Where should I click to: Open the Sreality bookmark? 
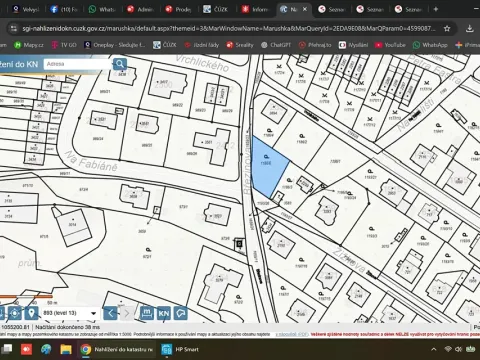click(x=240, y=45)
